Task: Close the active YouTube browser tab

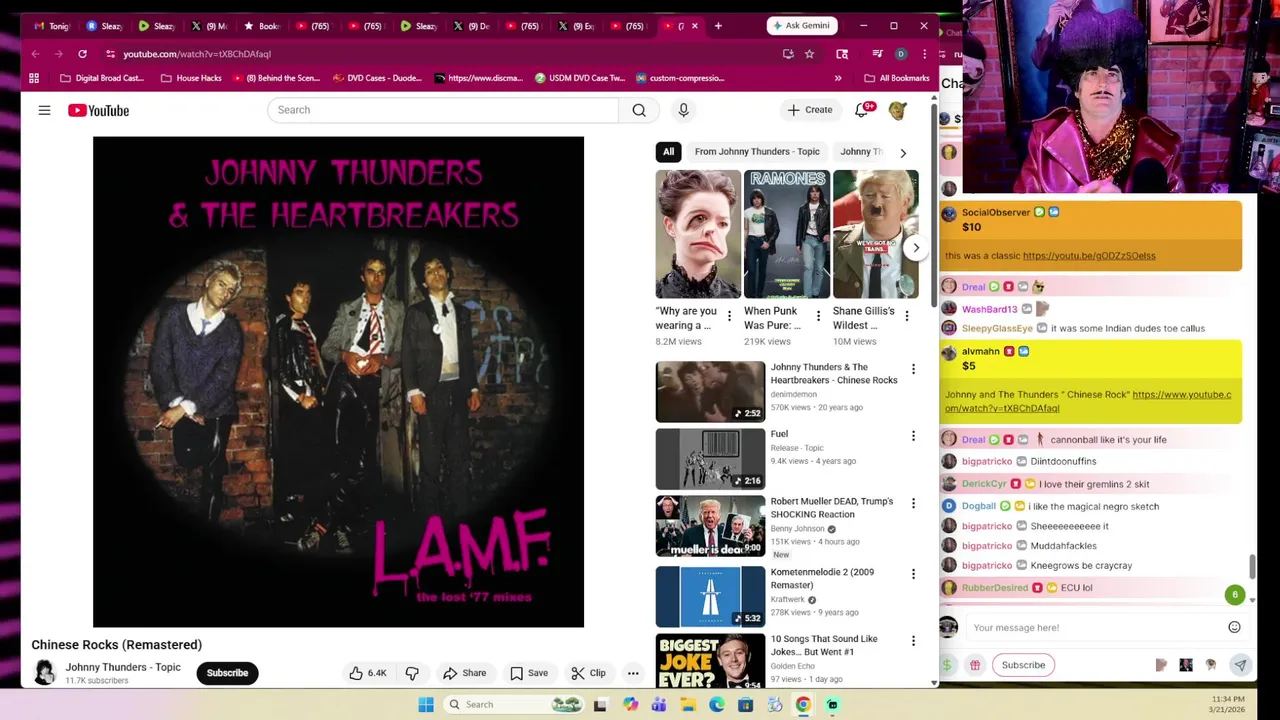Action: pyautogui.click(x=694, y=26)
